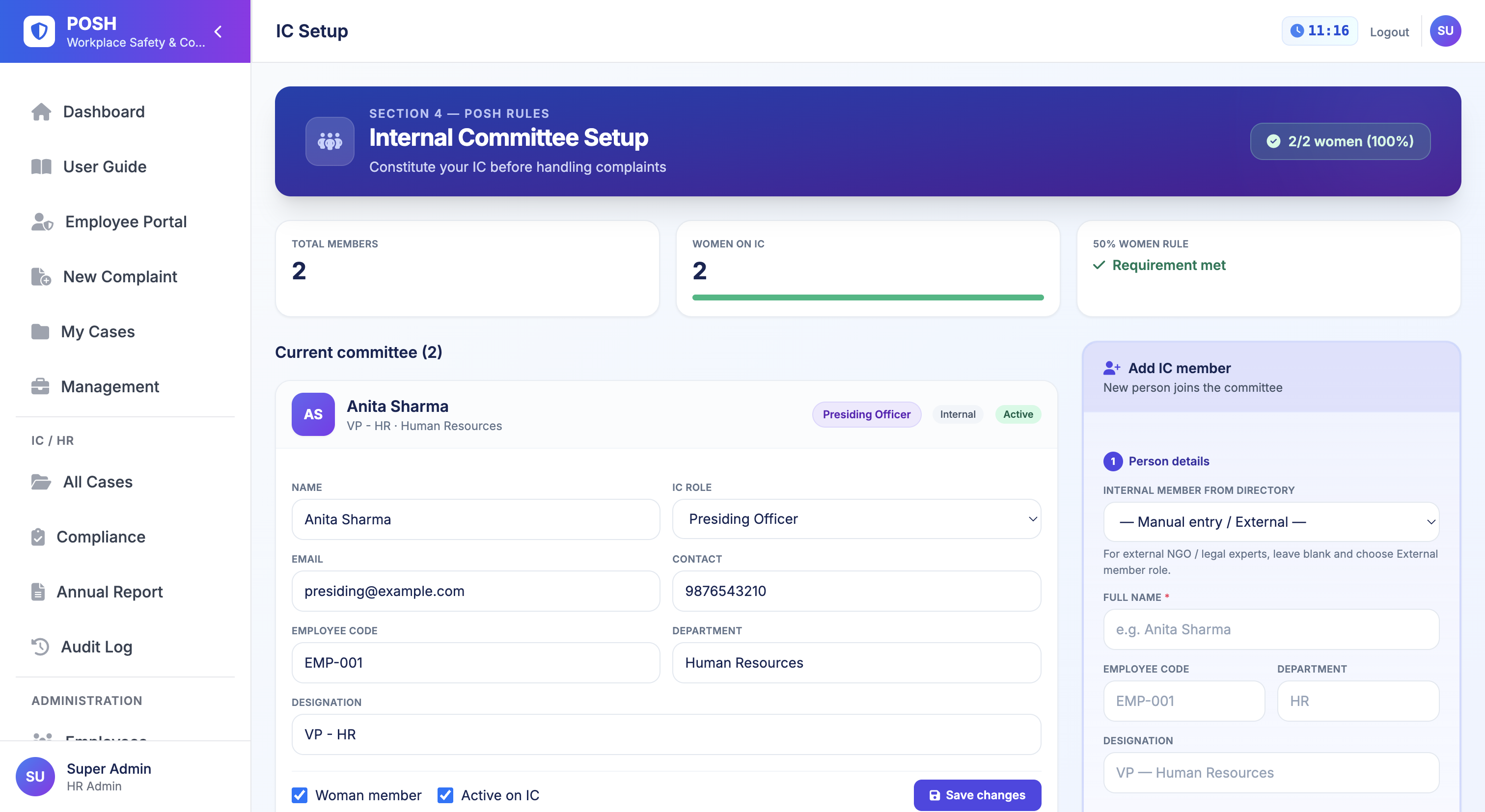The height and width of the screenshot is (812, 1485).
Task: Click the IC Setup page title
Action: [312, 31]
